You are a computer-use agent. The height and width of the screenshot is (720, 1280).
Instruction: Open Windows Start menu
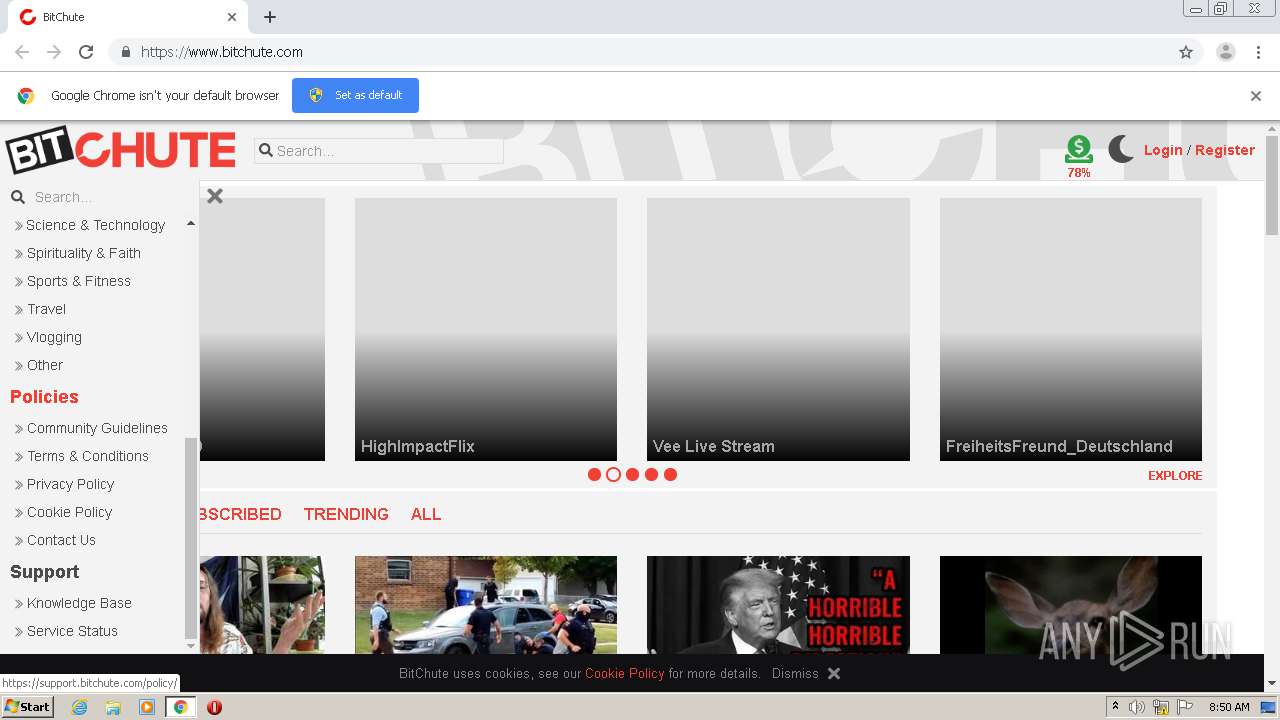tap(27, 707)
